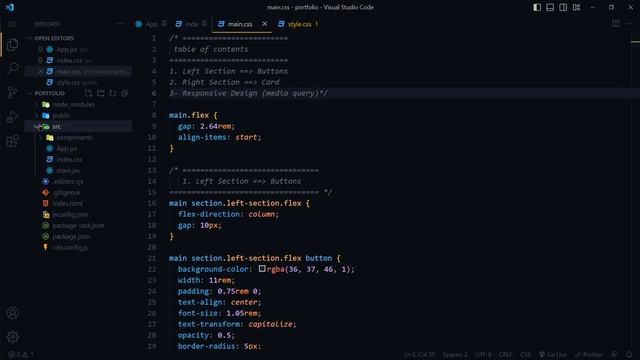Switch to the style.css tab
Image resolution: width=640 pixels, height=360 pixels.
click(299, 24)
